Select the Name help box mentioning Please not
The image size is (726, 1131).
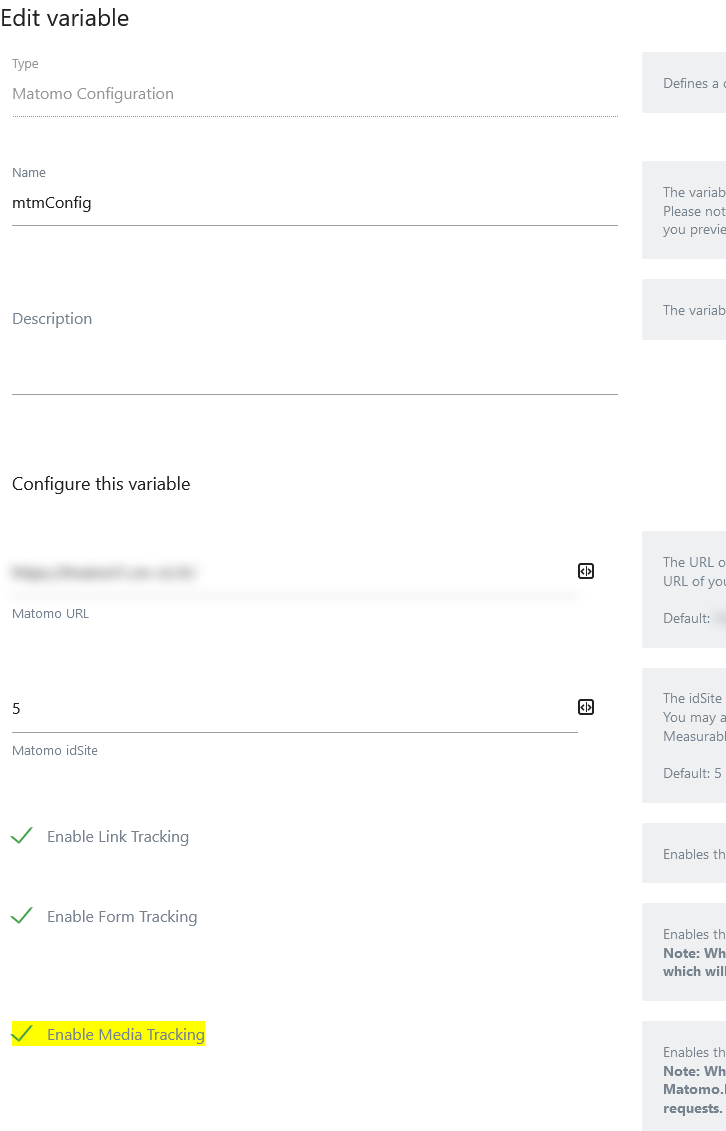tap(683, 211)
